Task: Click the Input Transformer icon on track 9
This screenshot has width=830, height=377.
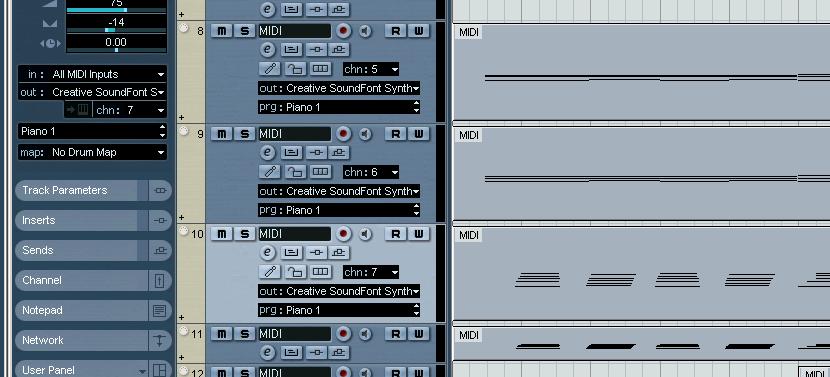Action: point(291,153)
